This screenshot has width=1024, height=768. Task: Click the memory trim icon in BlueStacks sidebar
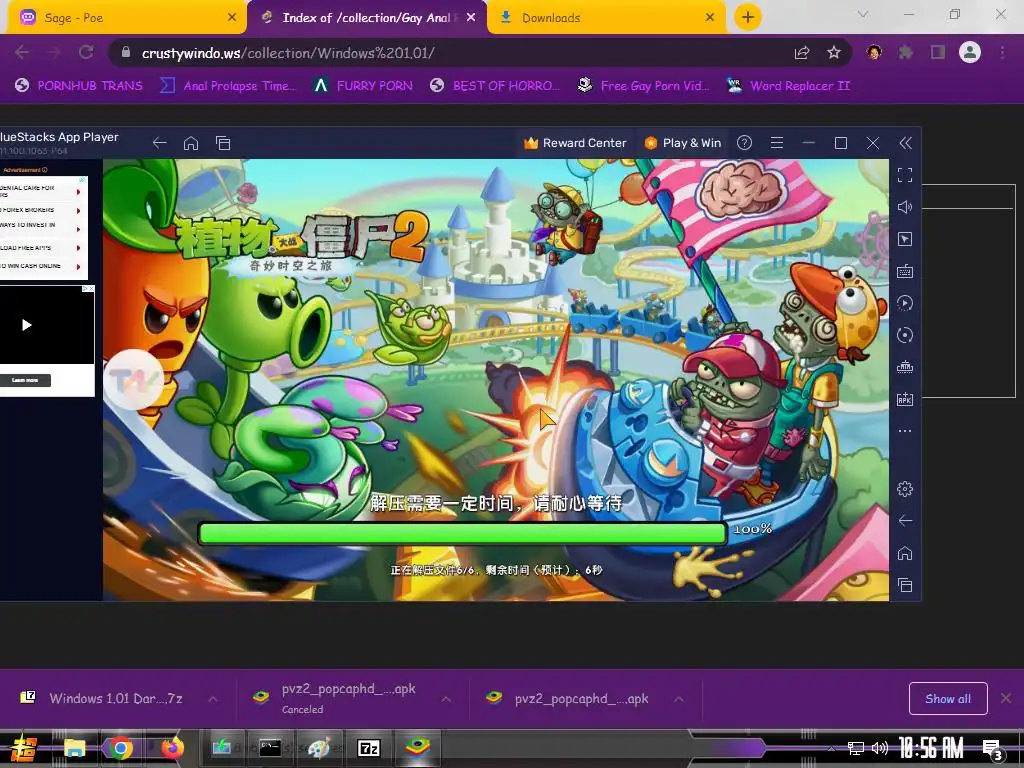coord(904,367)
